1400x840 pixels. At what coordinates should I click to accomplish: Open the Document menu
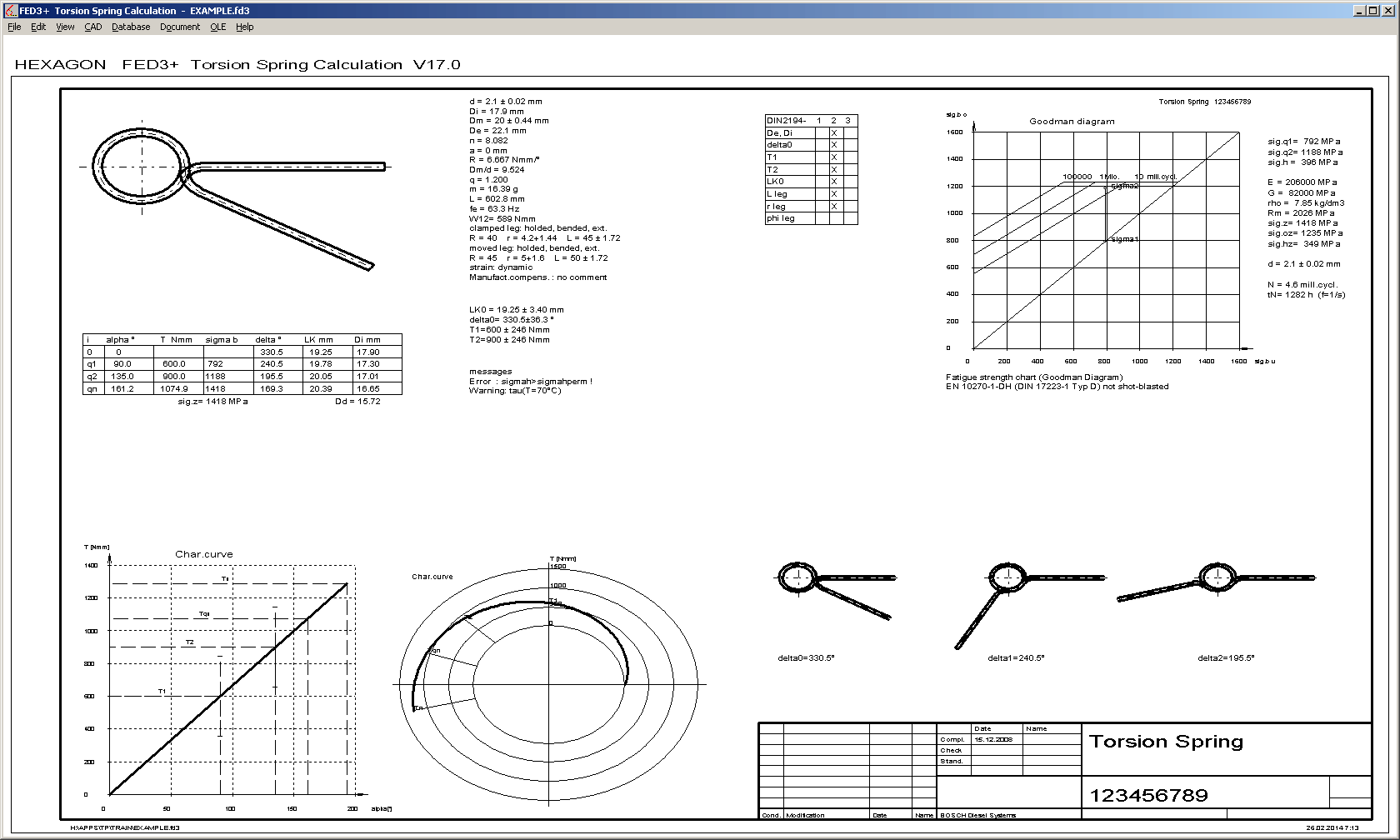[180, 27]
